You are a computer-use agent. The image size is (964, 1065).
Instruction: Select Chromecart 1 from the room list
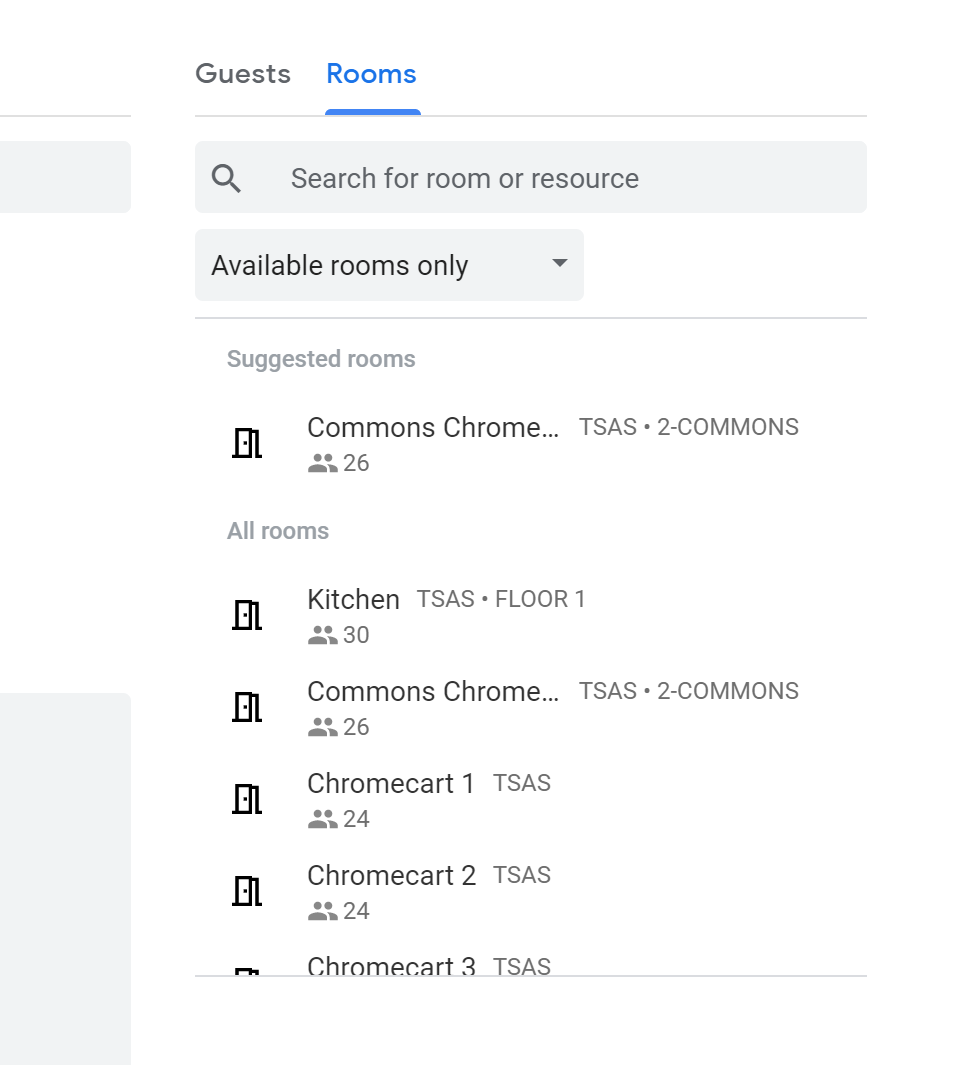point(391,784)
